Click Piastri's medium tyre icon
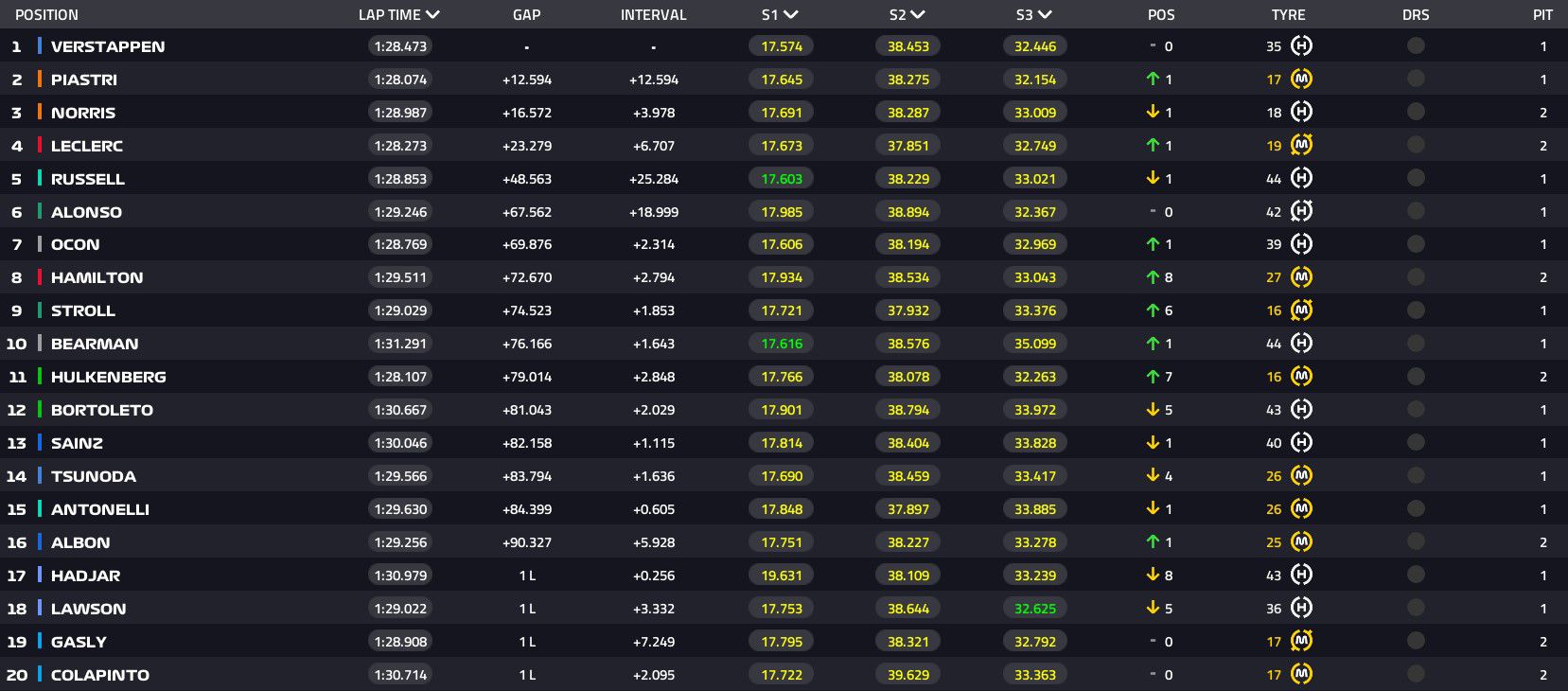Viewport: 1568px width, 691px height. pos(1301,80)
